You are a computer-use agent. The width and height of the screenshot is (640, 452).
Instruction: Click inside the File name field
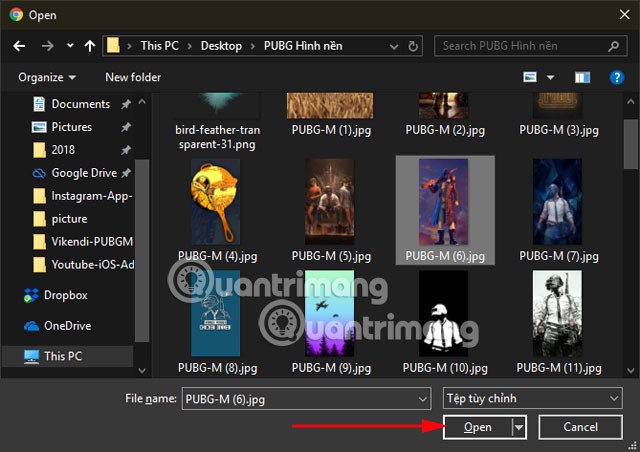(x=300, y=398)
